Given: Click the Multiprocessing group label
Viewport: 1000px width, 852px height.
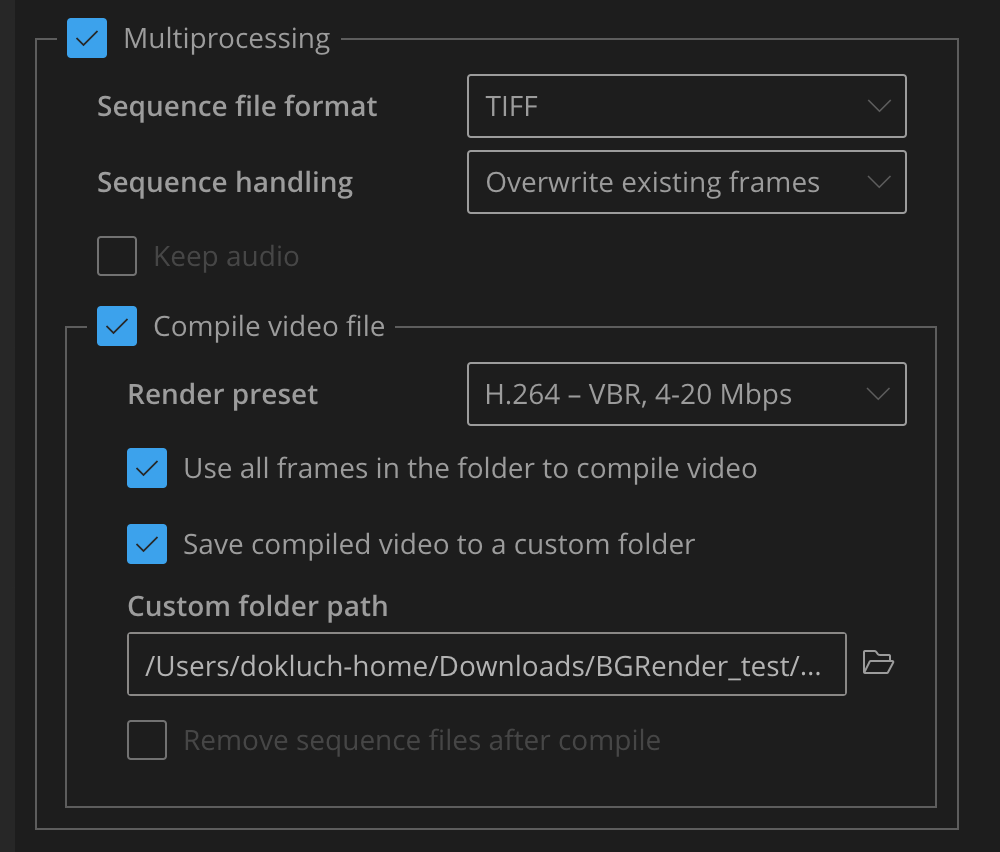Looking at the screenshot, I should coord(226,39).
